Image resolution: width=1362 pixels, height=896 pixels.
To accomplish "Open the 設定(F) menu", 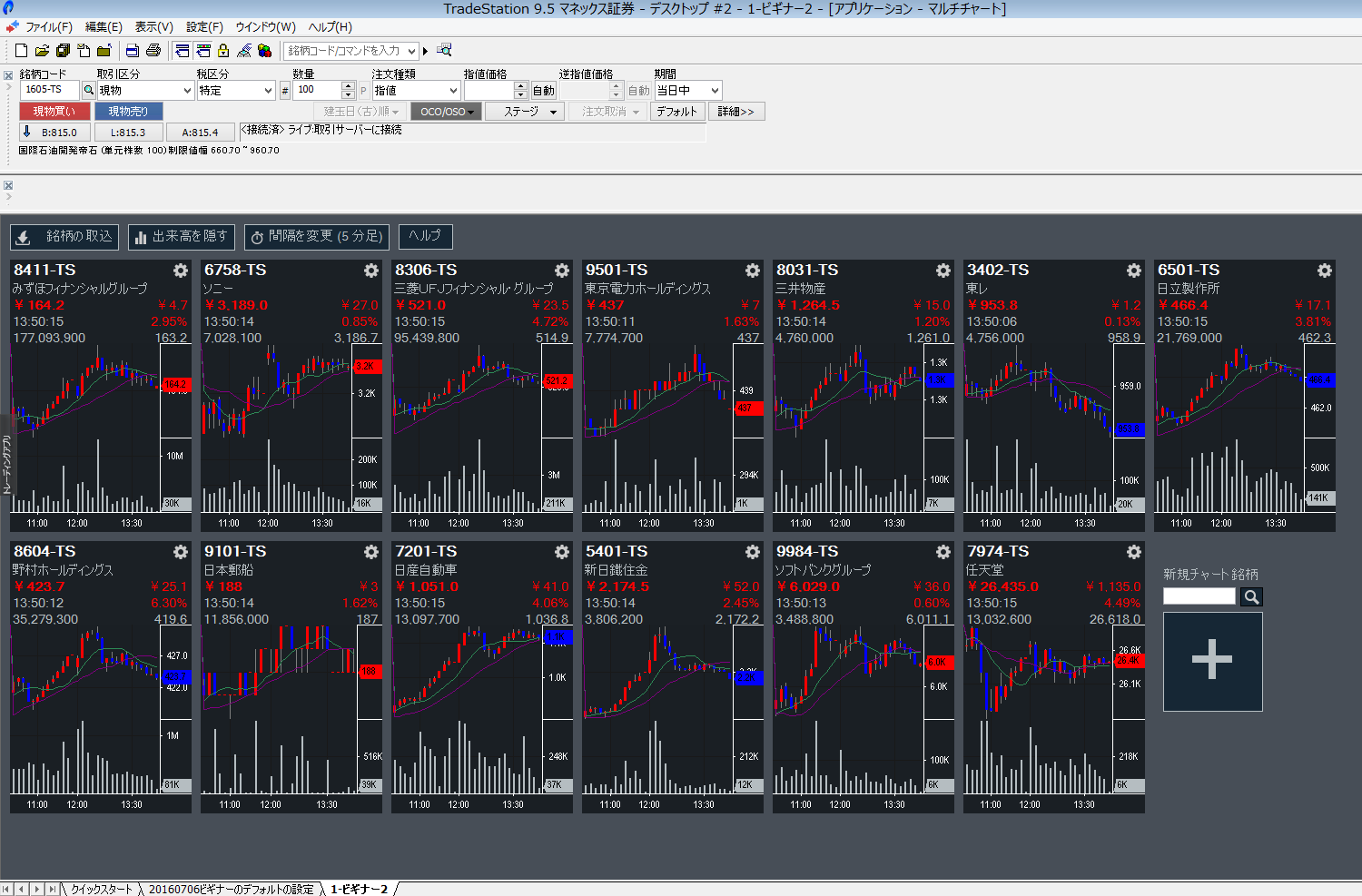I will tap(204, 27).
